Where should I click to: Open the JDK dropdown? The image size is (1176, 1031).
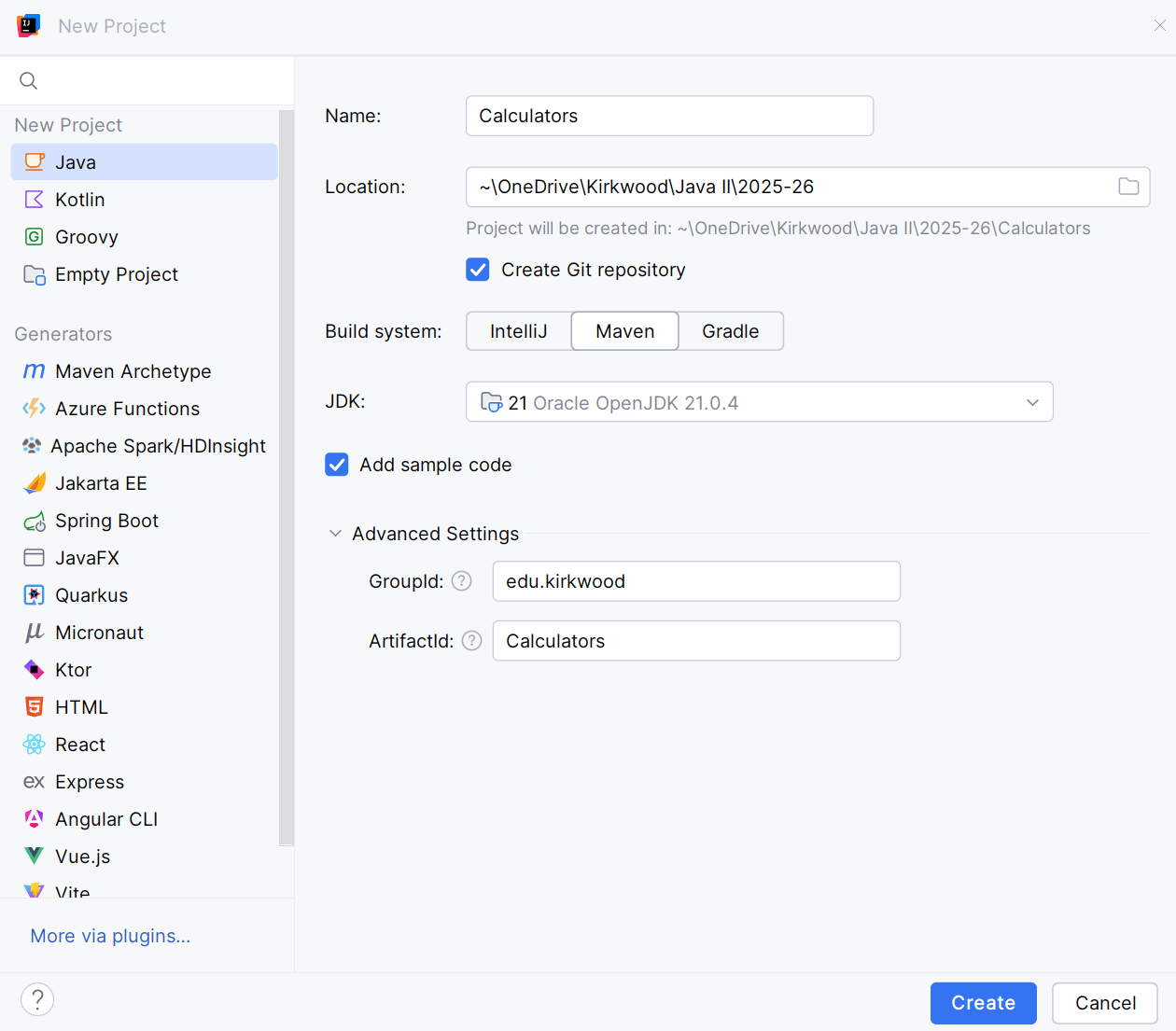(760, 402)
